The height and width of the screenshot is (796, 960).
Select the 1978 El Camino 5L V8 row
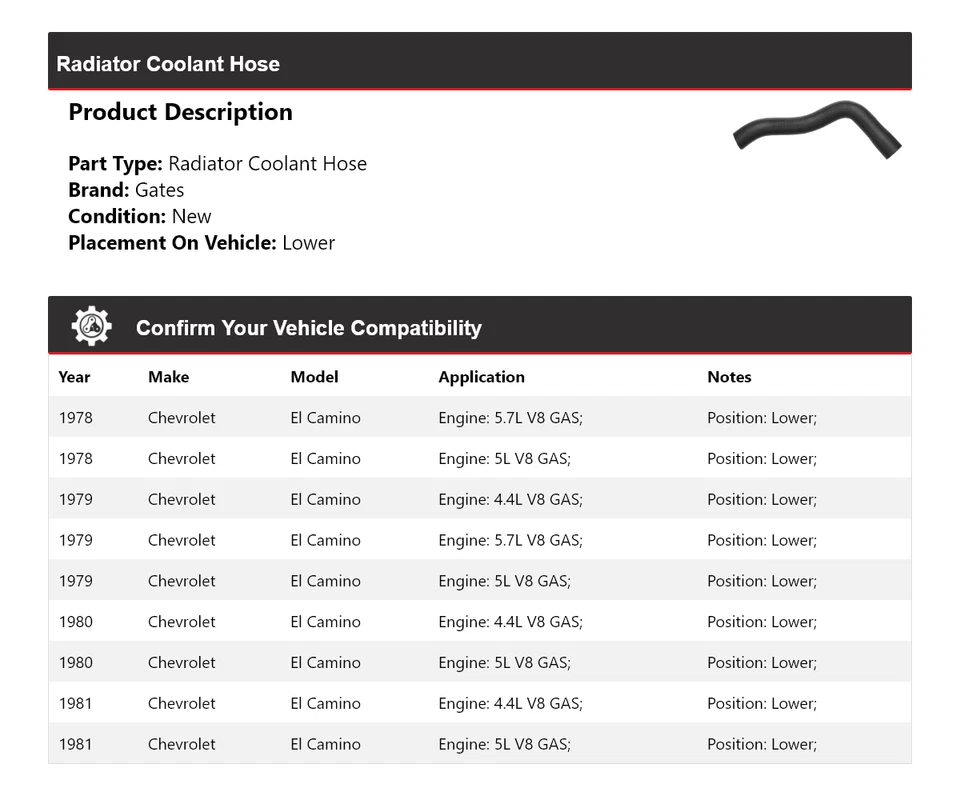pyautogui.click(x=479, y=459)
